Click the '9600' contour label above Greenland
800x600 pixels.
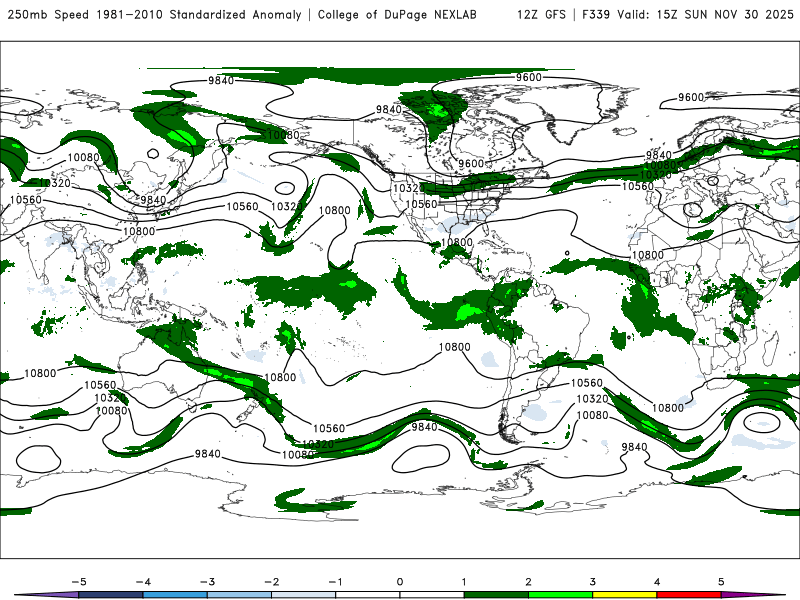coord(529,77)
